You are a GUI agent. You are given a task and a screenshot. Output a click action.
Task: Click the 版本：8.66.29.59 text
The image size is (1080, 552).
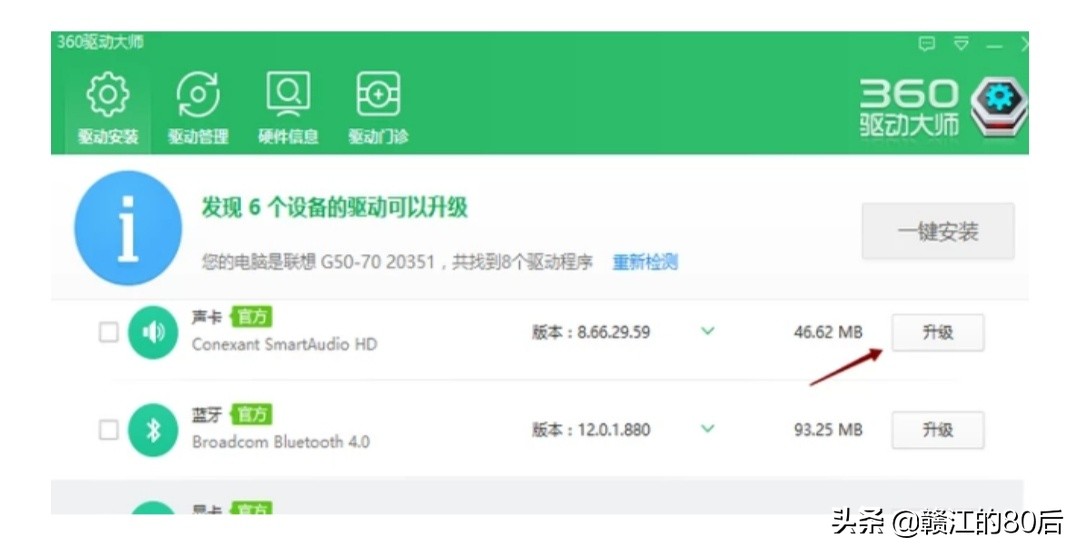point(591,332)
